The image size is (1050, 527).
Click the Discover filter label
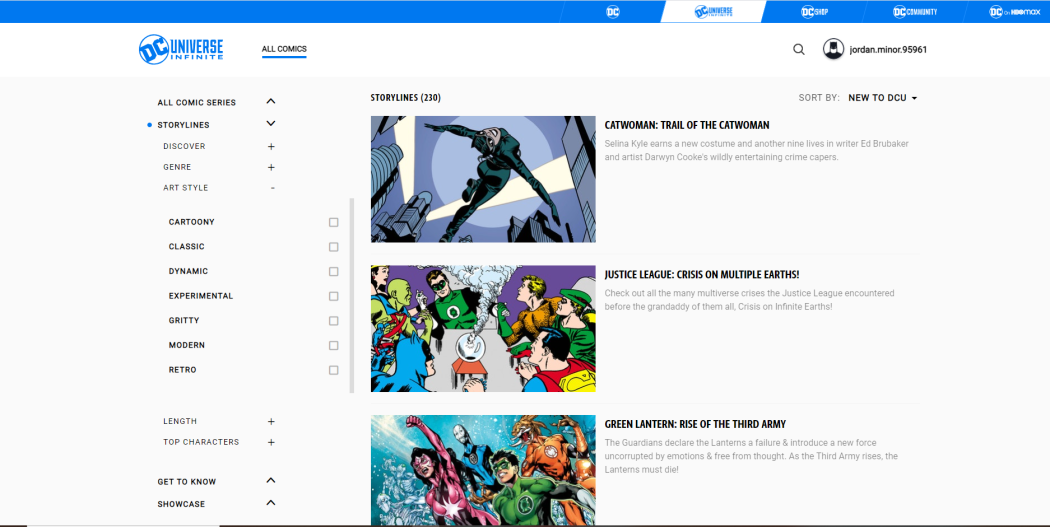[184, 146]
